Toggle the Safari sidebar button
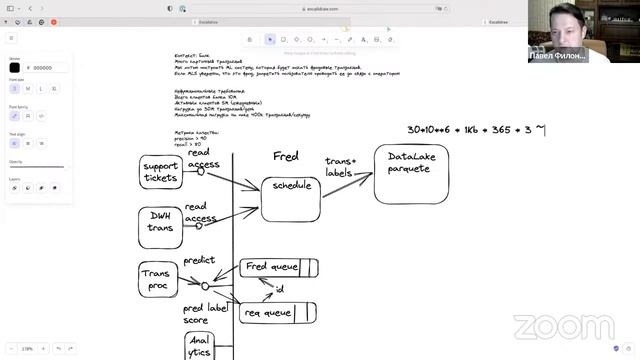 [x=10, y=9]
